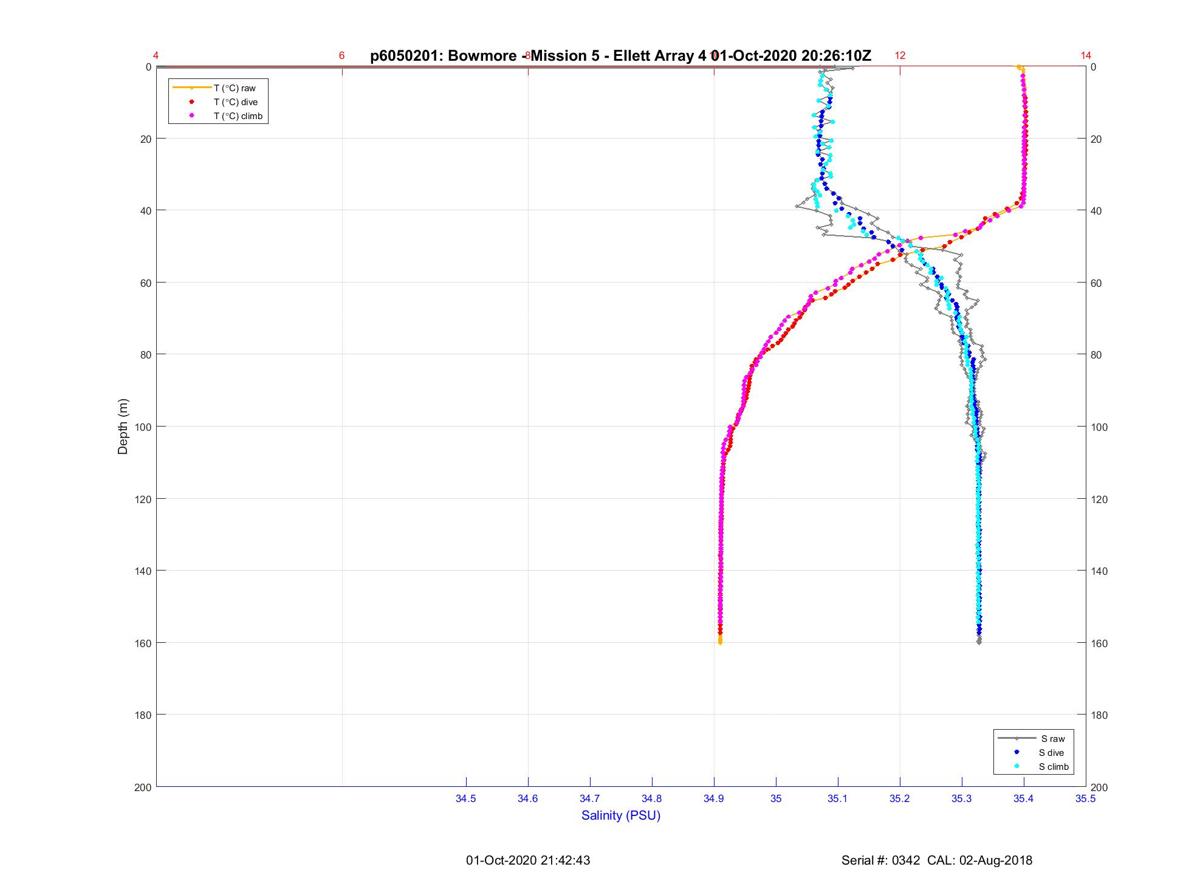Click the 35.4 salinity tick label
Screen dimensions: 1200x885
(x=1024, y=799)
